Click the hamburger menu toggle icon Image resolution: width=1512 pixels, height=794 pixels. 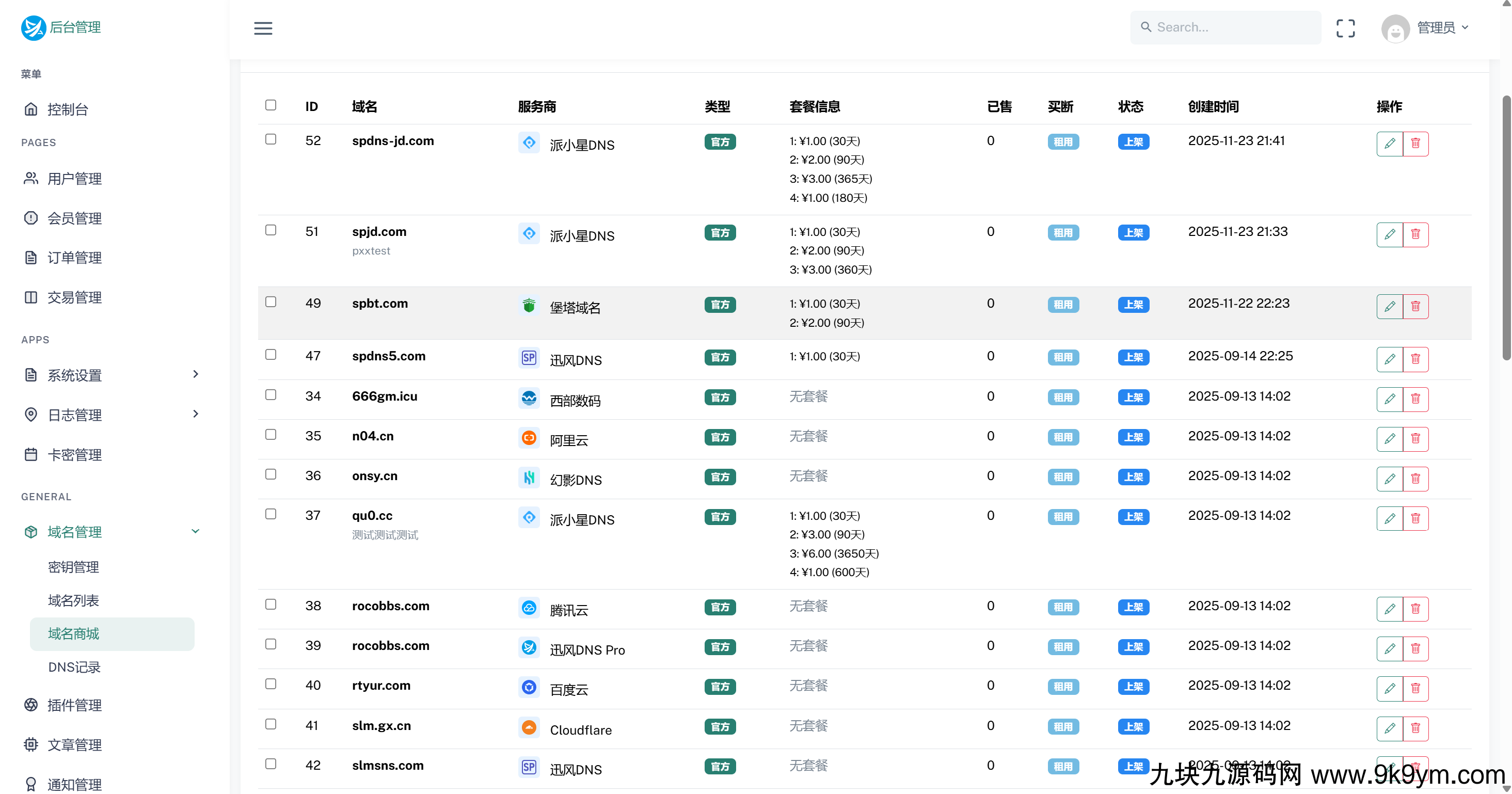point(263,27)
